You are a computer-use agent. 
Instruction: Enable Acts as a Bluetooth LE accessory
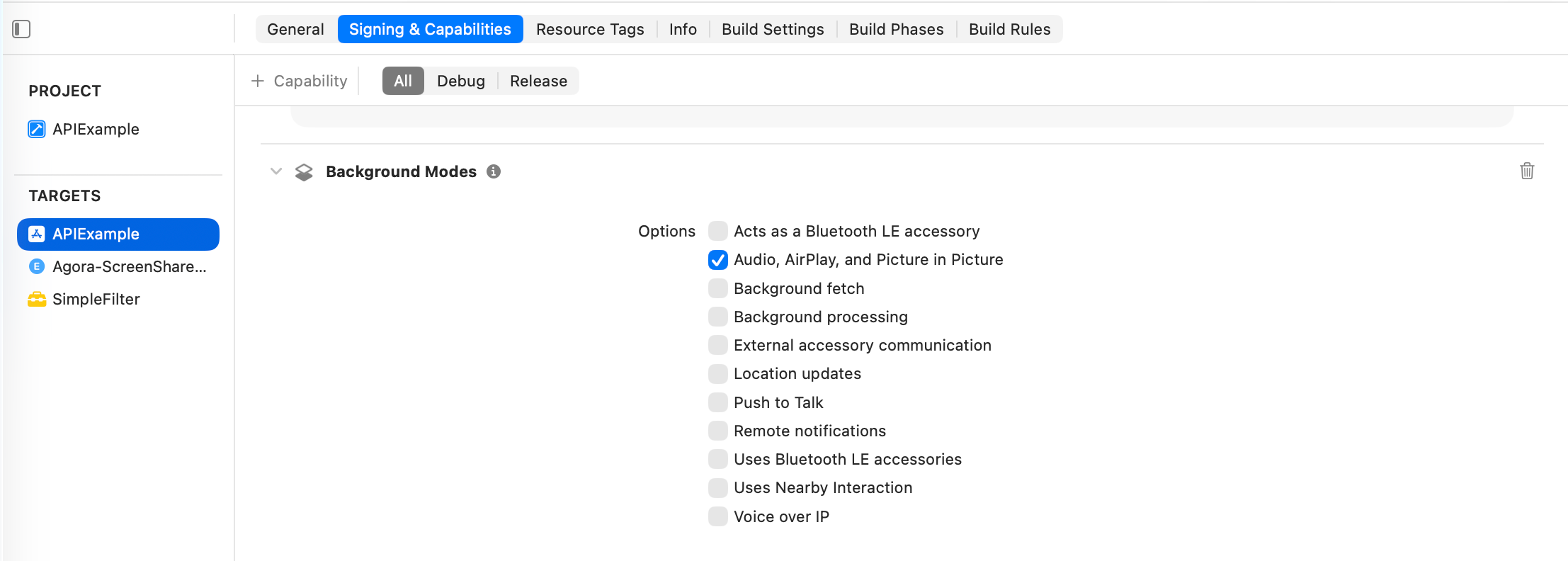click(718, 231)
